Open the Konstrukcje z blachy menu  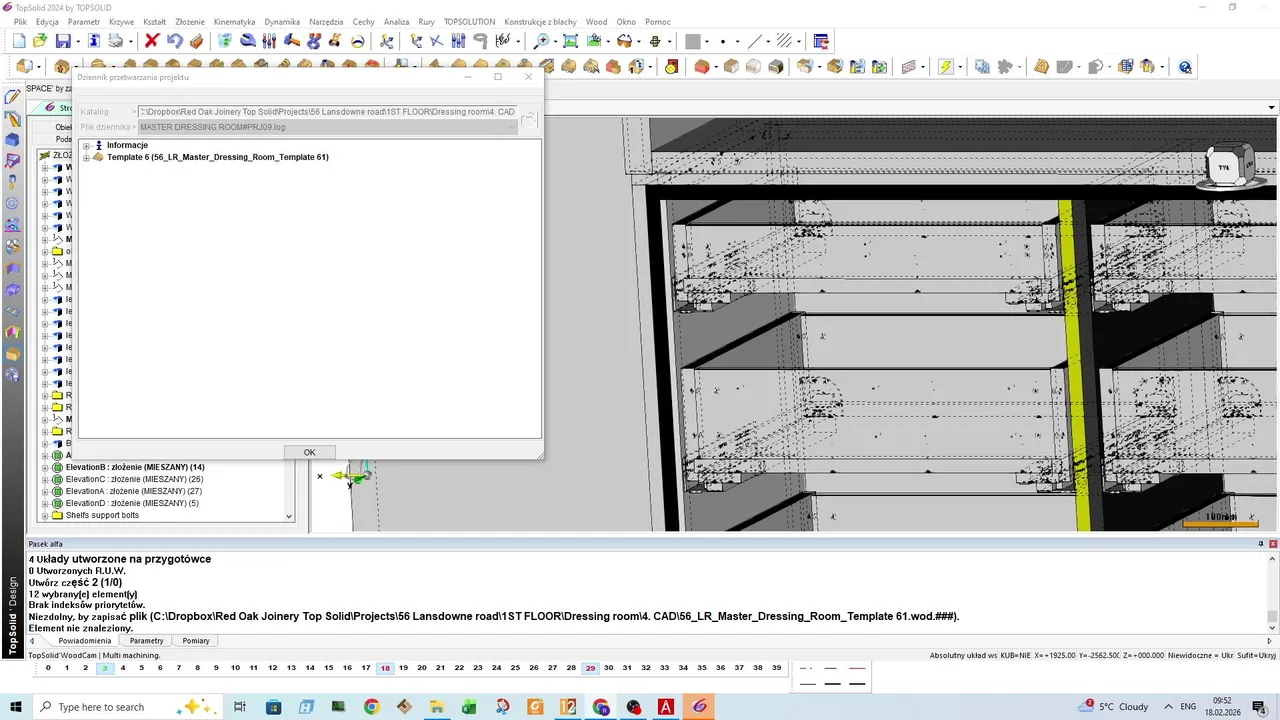coord(540,21)
